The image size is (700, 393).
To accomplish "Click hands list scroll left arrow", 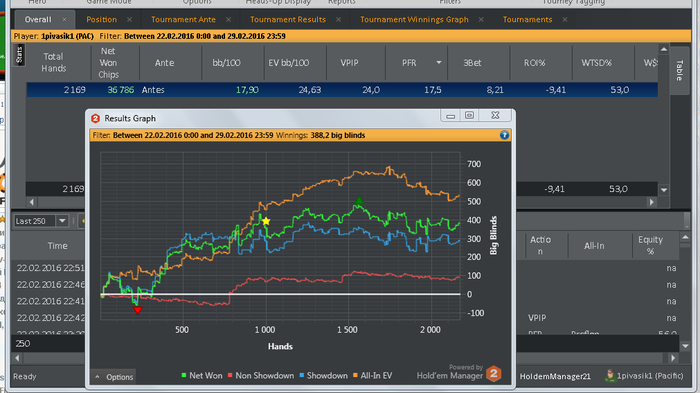I will click(x=17, y=358).
